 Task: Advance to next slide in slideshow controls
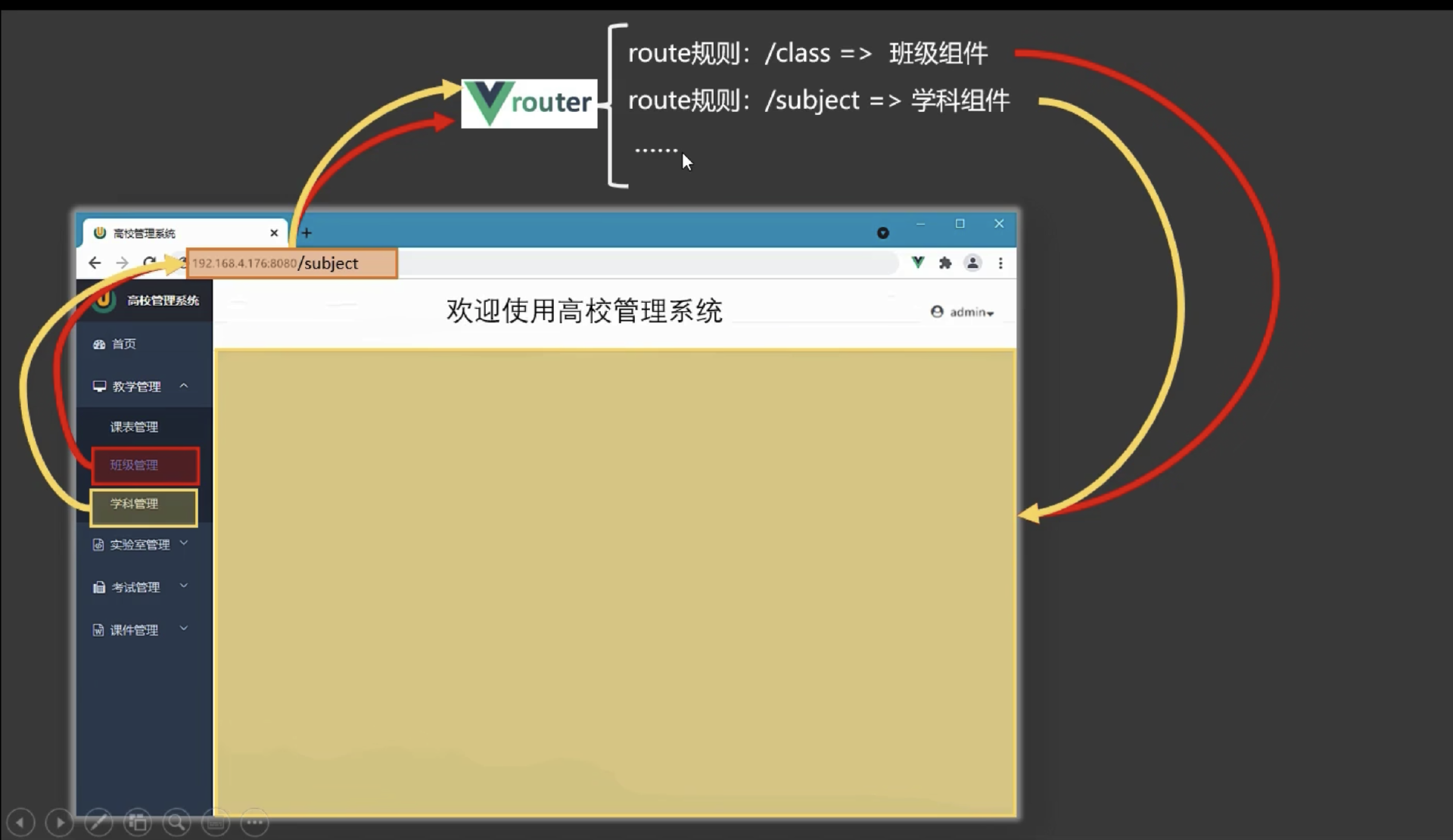coord(60,822)
